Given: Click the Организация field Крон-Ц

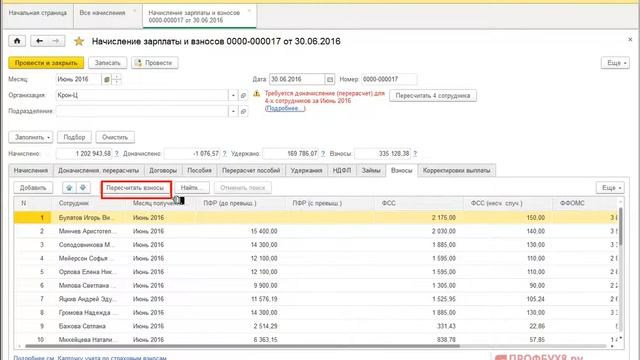Looking at the screenshot, I should point(142,96).
